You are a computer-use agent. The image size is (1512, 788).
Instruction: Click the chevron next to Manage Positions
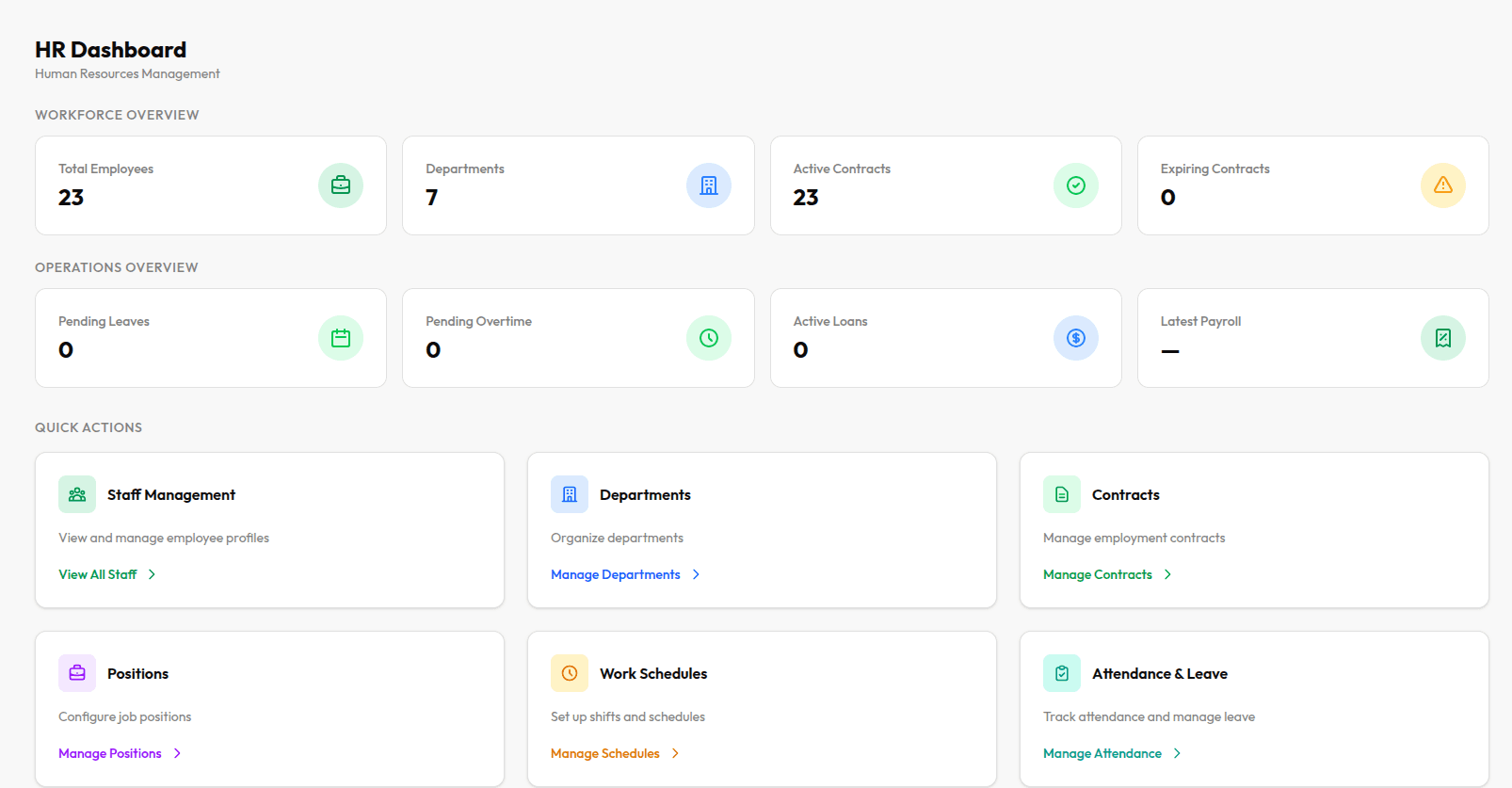coord(177,753)
